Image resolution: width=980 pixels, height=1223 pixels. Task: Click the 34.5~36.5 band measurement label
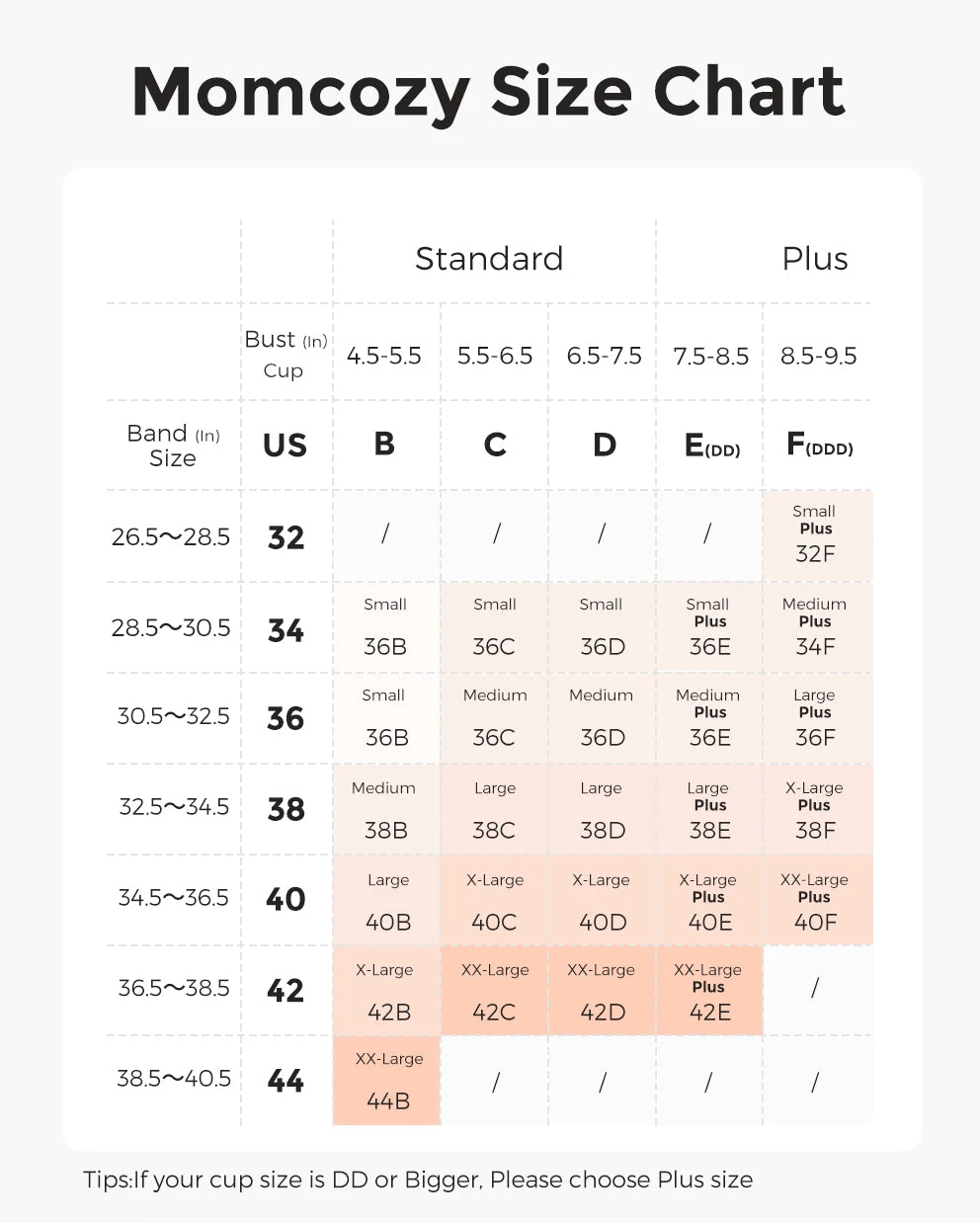click(173, 898)
